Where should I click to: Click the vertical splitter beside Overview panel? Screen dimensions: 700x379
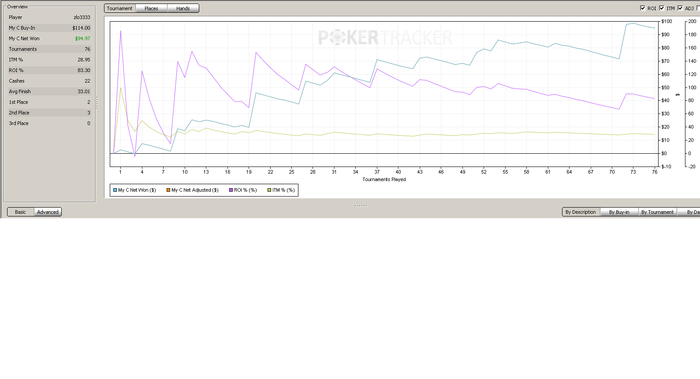coord(97,103)
